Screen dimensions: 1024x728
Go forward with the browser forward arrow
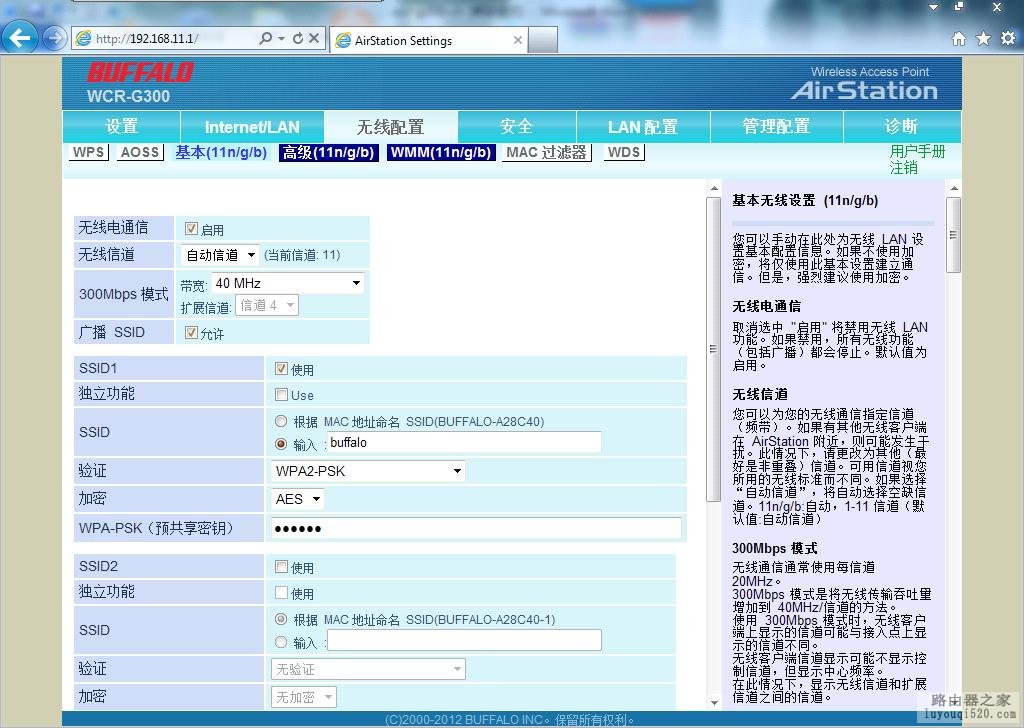click(x=55, y=39)
